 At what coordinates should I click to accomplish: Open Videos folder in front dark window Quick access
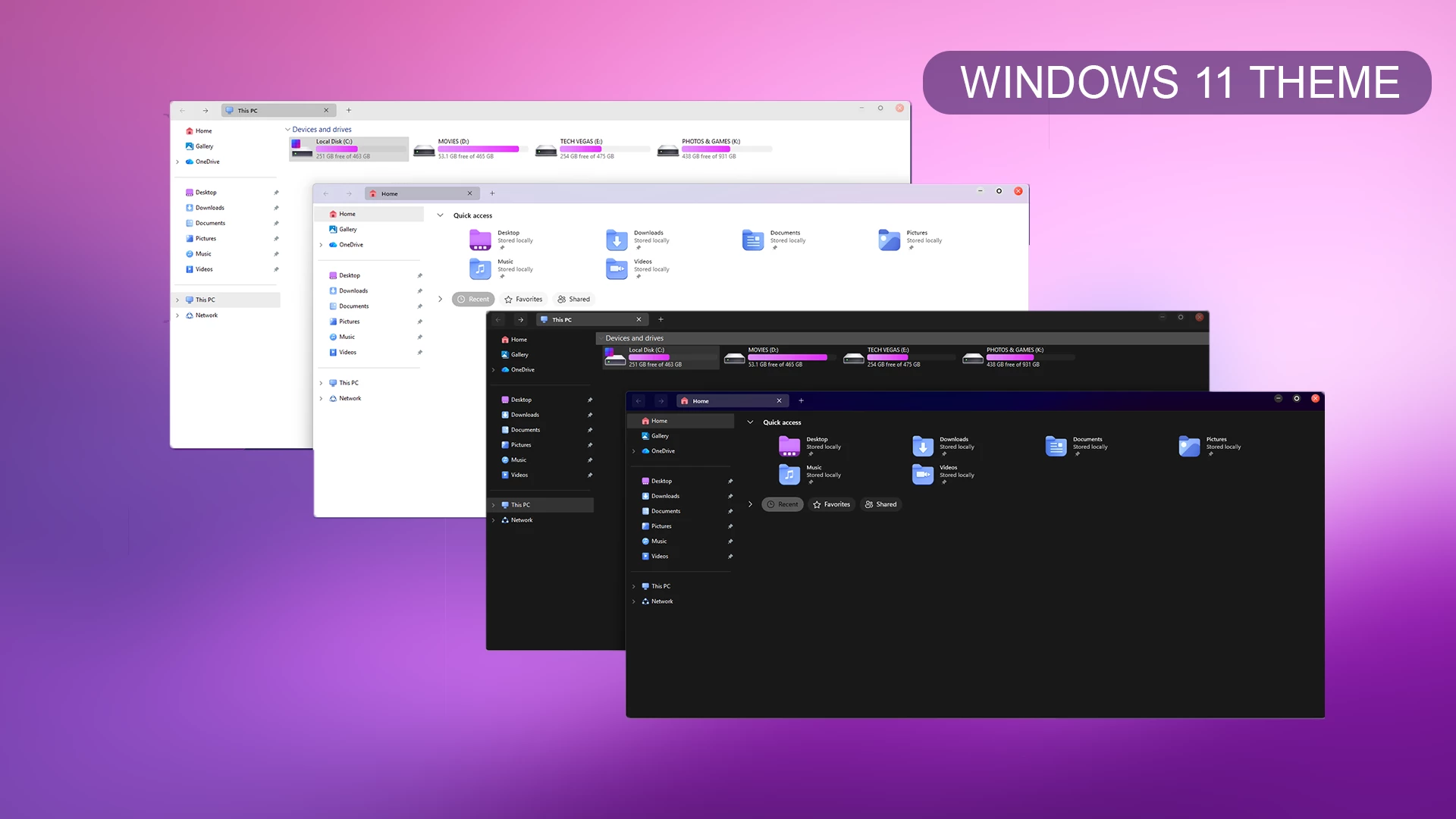point(943,474)
